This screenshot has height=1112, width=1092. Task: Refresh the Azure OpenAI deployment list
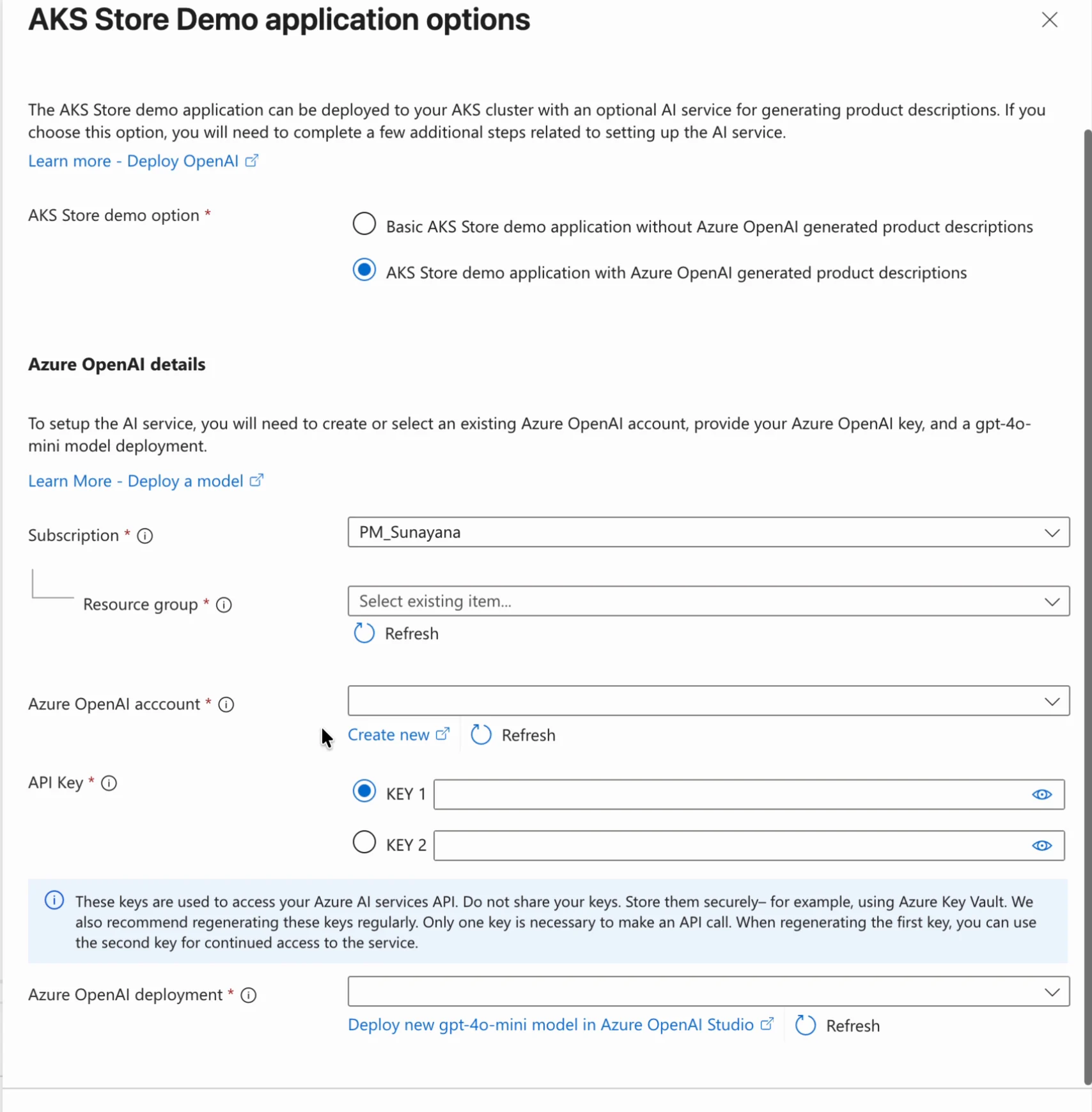coord(838,1025)
